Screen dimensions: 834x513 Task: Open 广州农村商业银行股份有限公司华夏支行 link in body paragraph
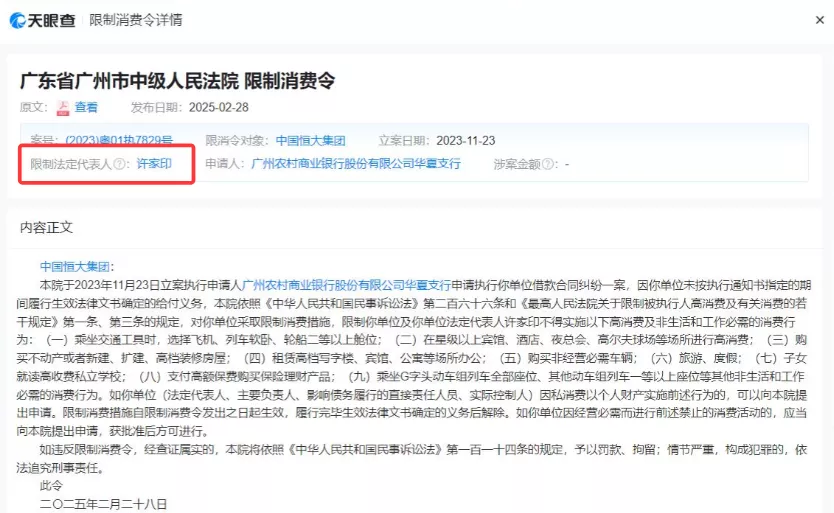(346, 285)
